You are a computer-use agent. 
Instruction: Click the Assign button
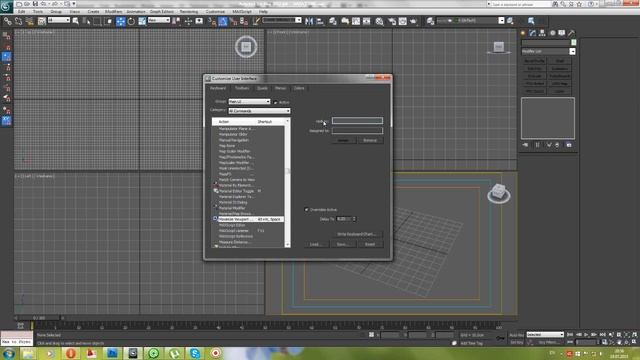point(343,140)
